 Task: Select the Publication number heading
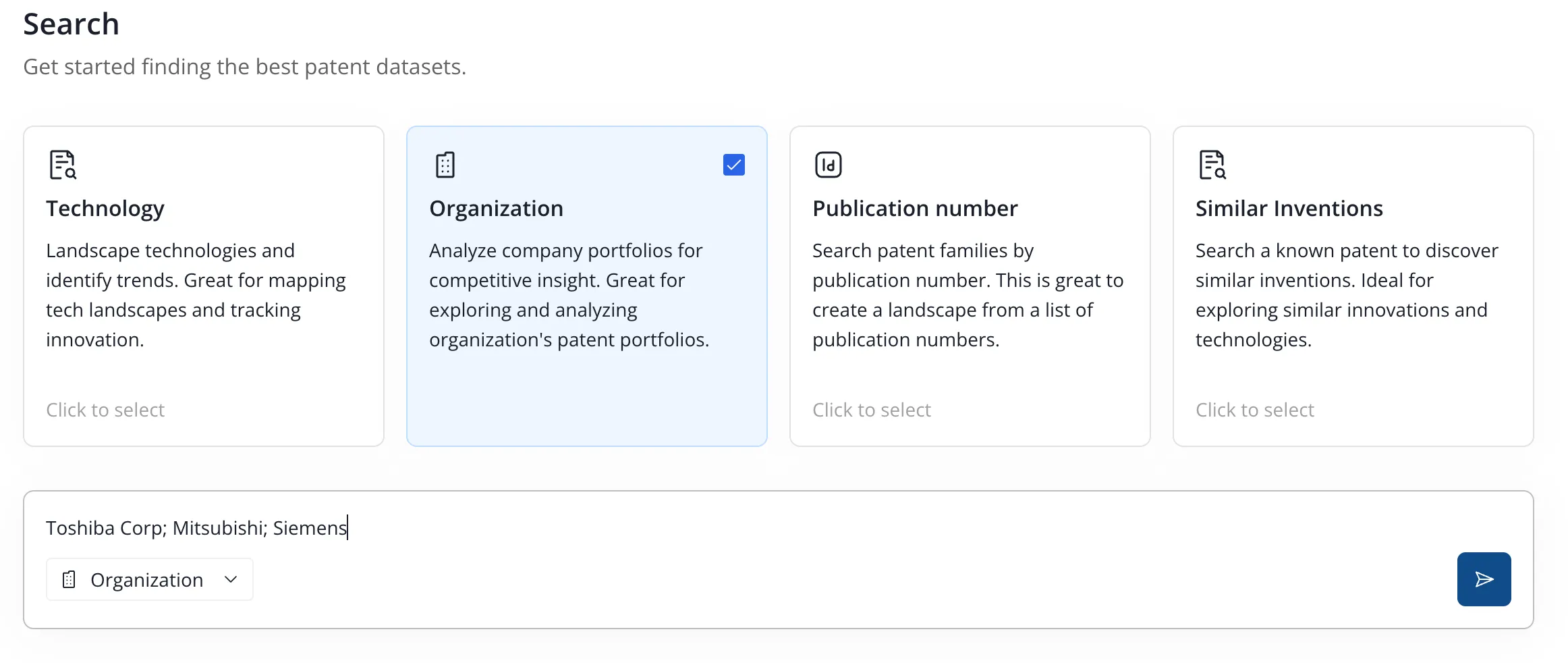tap(915, 209)
